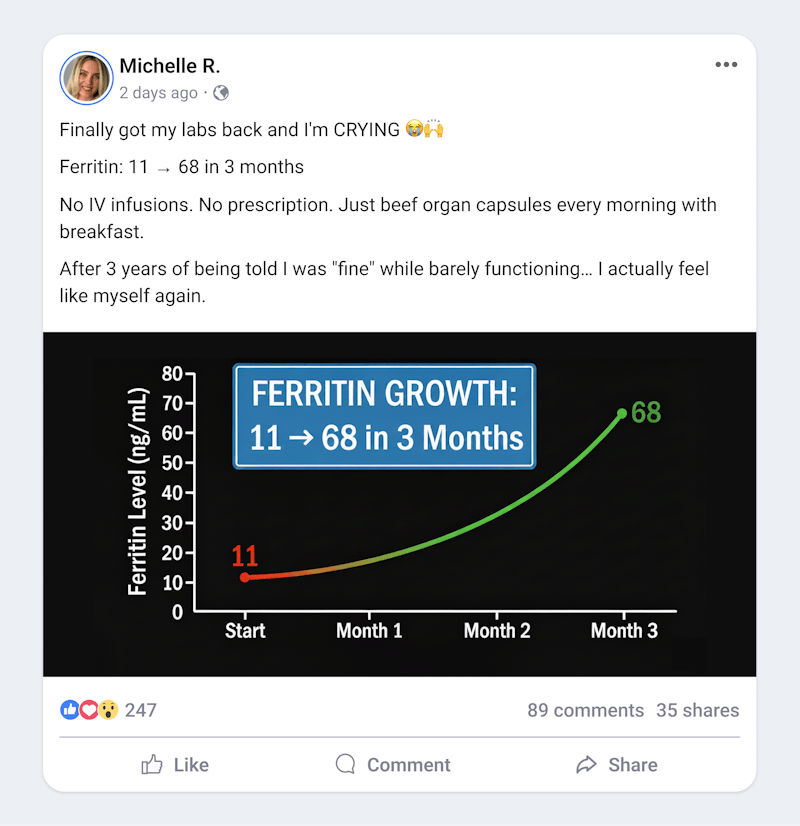This screenshot has width=800, height=826.
Task: Click the green 68 data point
Action: point(622,413)
